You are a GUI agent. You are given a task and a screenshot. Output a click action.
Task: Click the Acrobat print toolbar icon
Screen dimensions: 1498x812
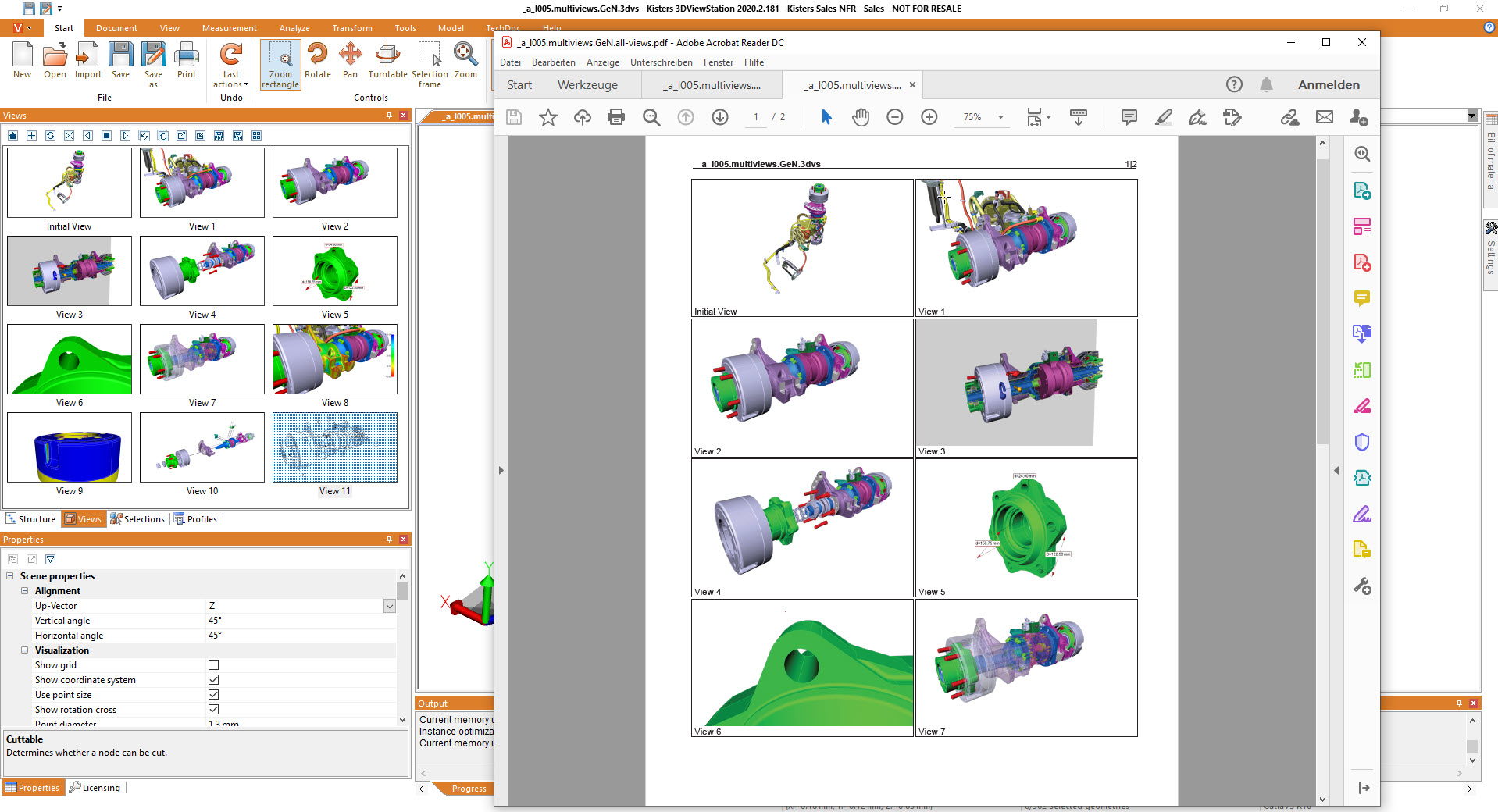click(616, 117)
